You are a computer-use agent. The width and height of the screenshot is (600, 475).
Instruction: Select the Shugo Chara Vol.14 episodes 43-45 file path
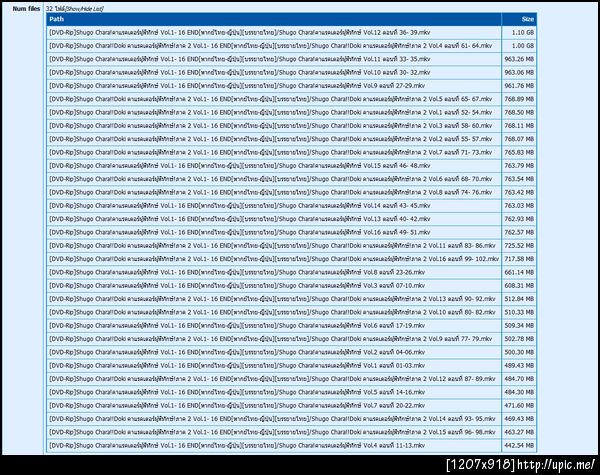click(x=240, y=206)
